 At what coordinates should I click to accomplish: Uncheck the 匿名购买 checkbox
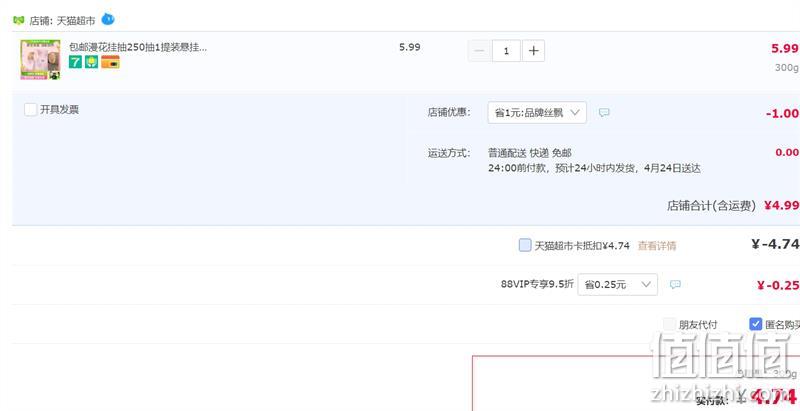coord(756,324)
